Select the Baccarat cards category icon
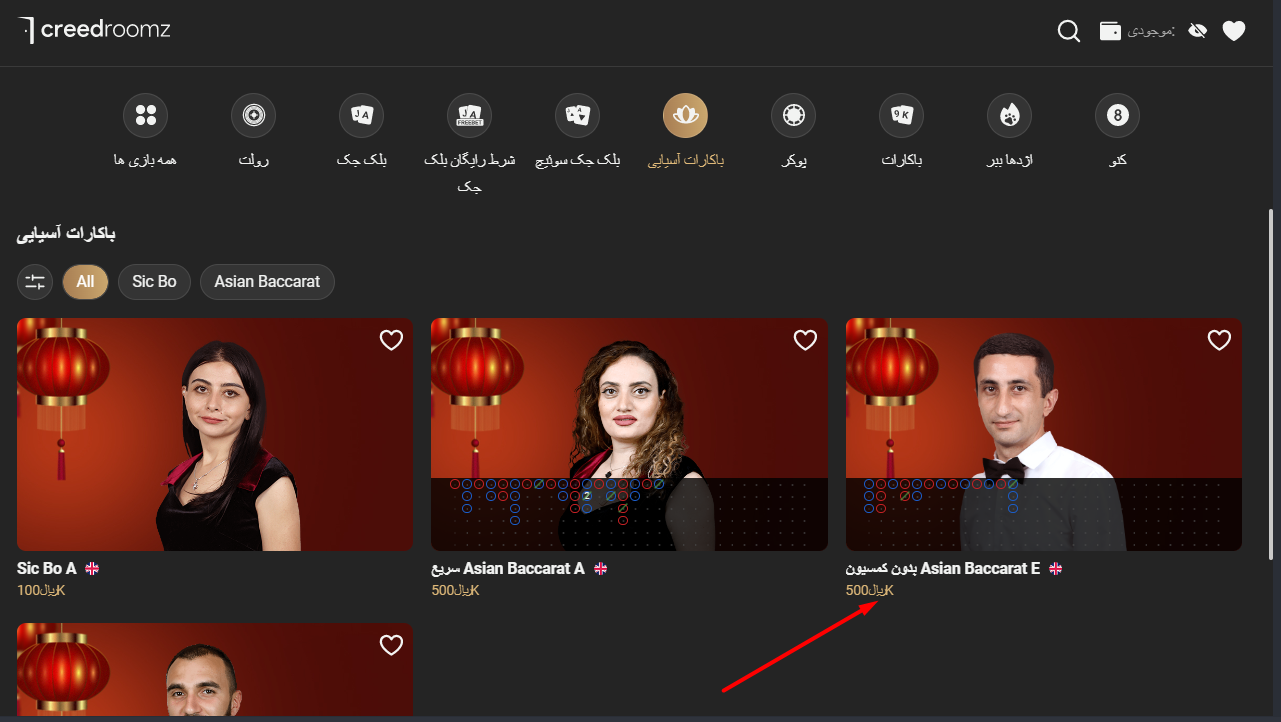The height and width of the screenshot is (722, 1281). (x=901, y=116)
